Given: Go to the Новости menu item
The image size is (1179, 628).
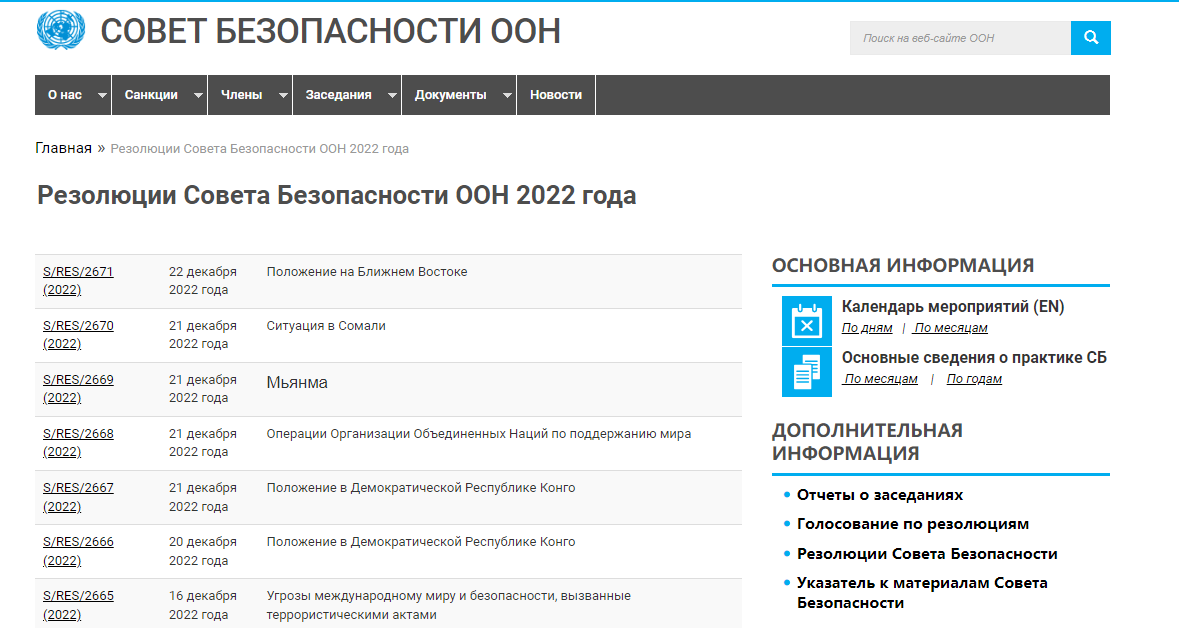Looking at the screenshot, I should (556, 95).
